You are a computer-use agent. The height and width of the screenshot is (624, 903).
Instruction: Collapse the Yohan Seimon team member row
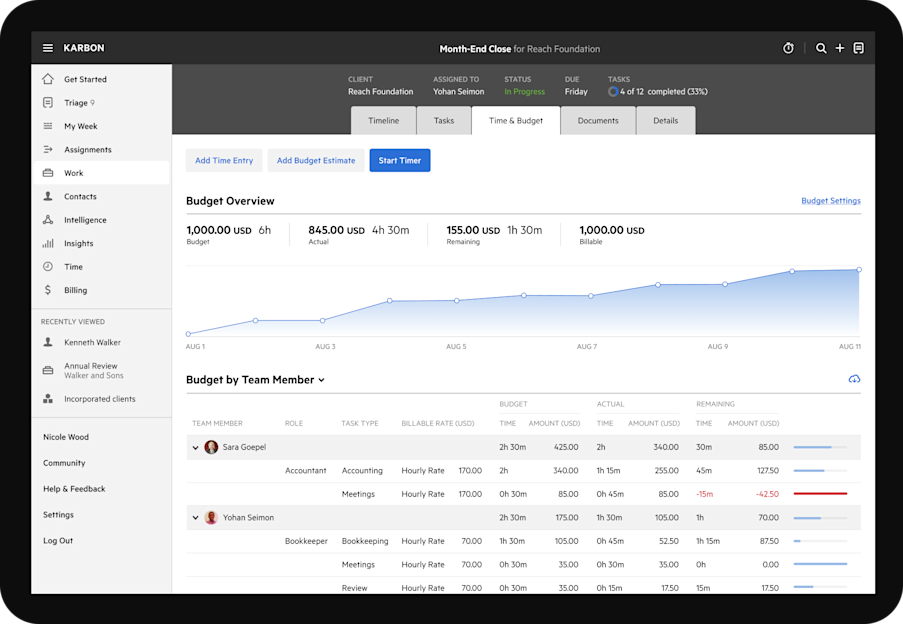pos(195,517)
